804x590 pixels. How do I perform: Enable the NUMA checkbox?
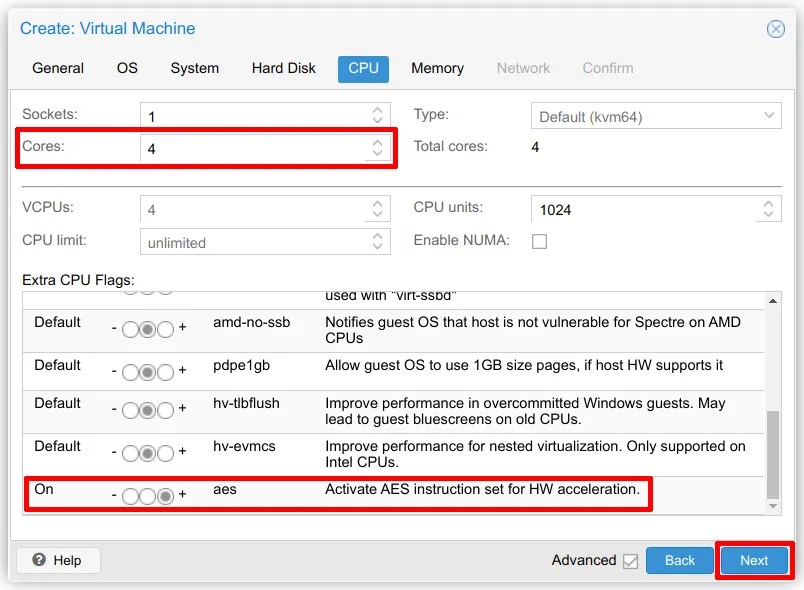539,241
